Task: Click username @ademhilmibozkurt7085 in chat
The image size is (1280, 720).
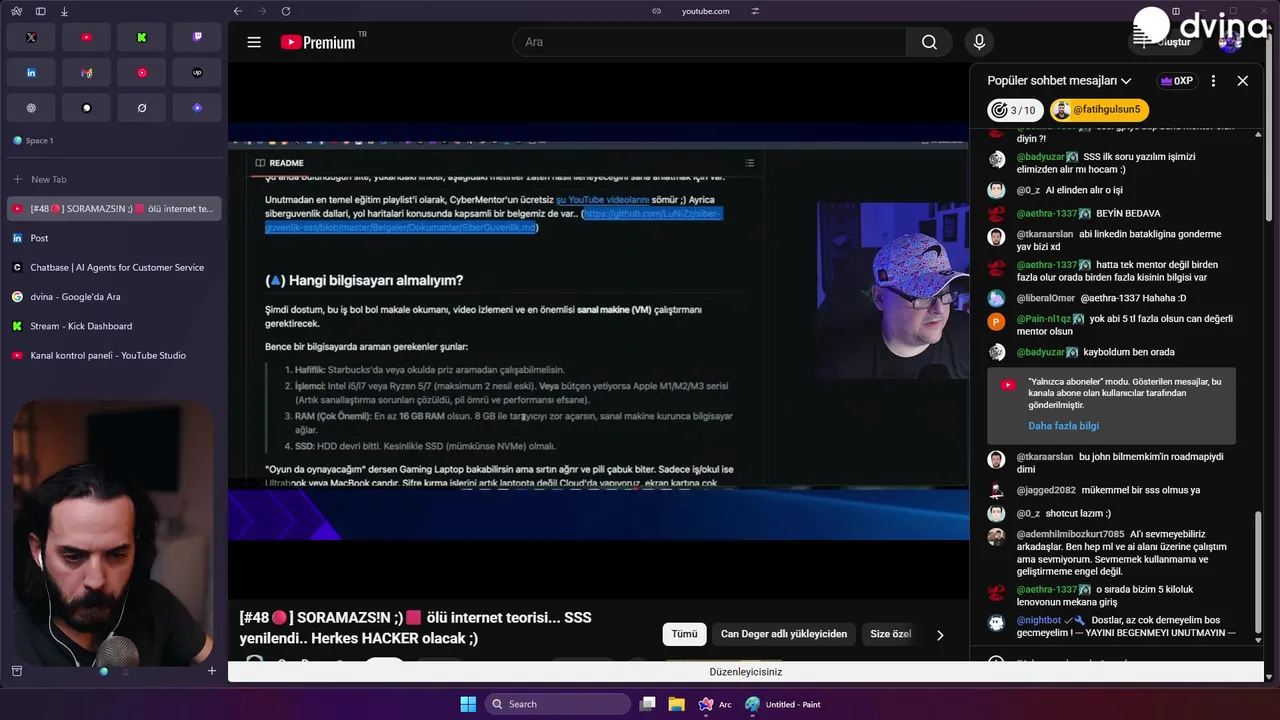Action: [1070, 534]
